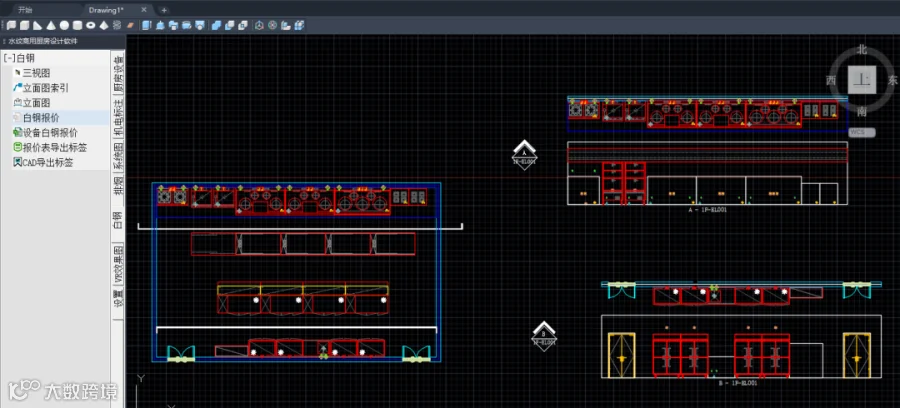Select the Cylinder solid tool
The image size is (900, 408).
tap(77, 25)
